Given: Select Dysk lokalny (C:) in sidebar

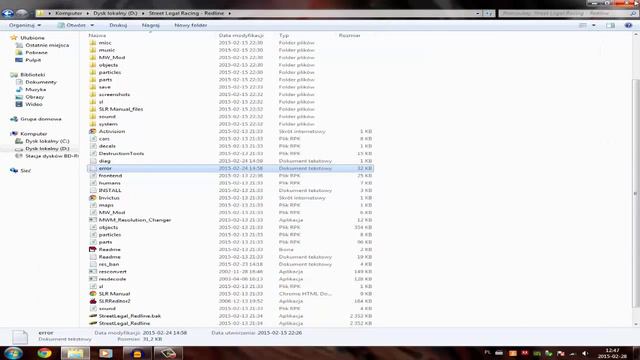Looking at the screenshot, I should point(47,141).
